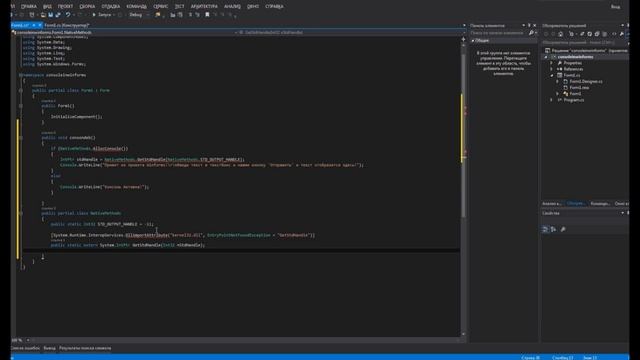Expand the References node in Solution Explorer
The height and width of the screenshot is (360, 640).
(551, 69)
